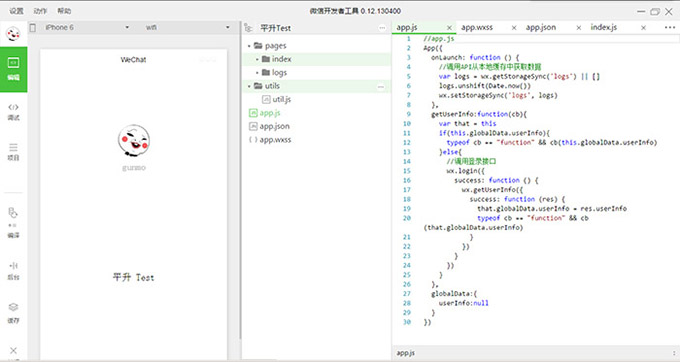Click the 'wx.login({' code line
This screenshot has width=680, height=362.
point(465,171)
